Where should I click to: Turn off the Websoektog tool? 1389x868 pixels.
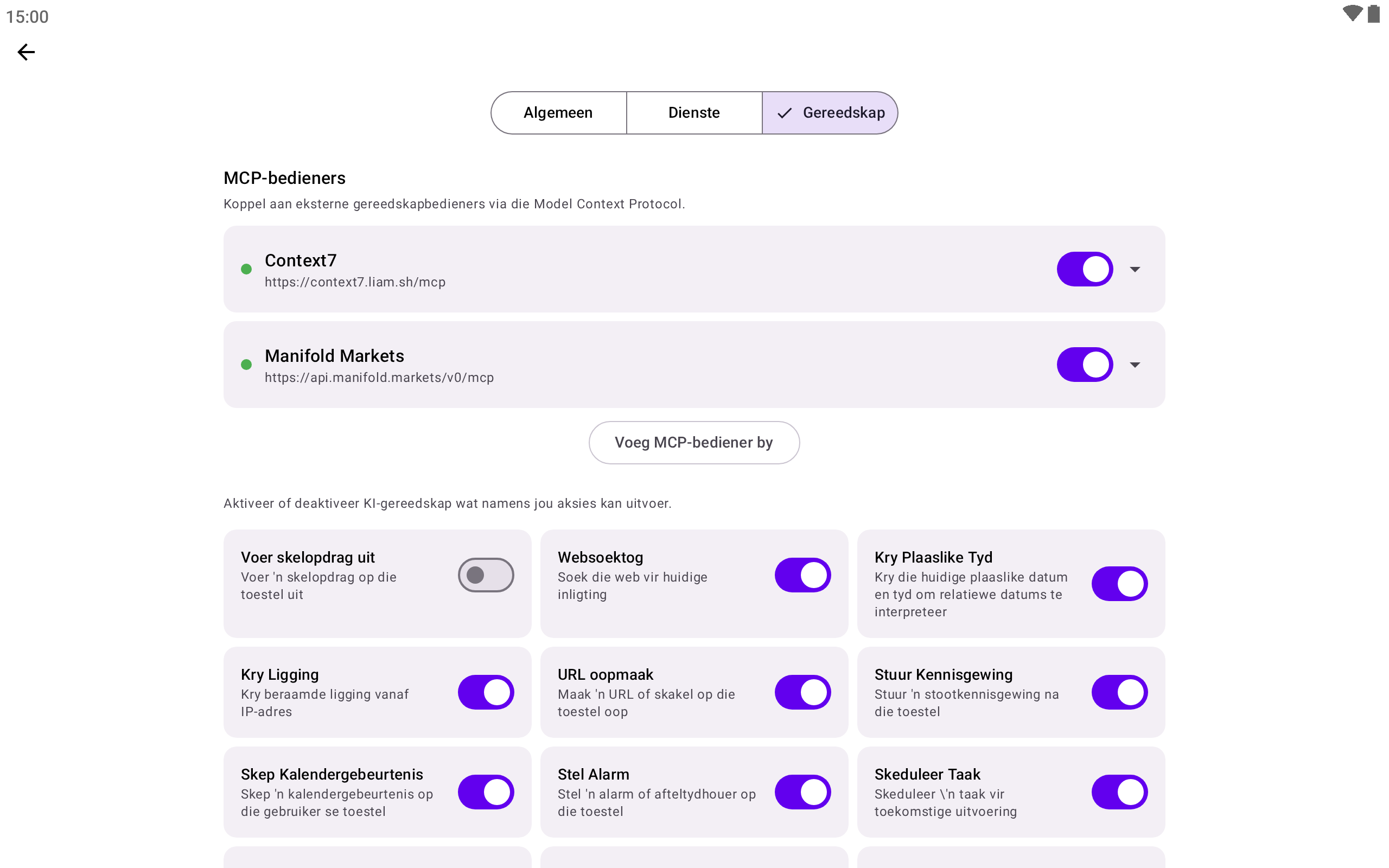(802, 575)
